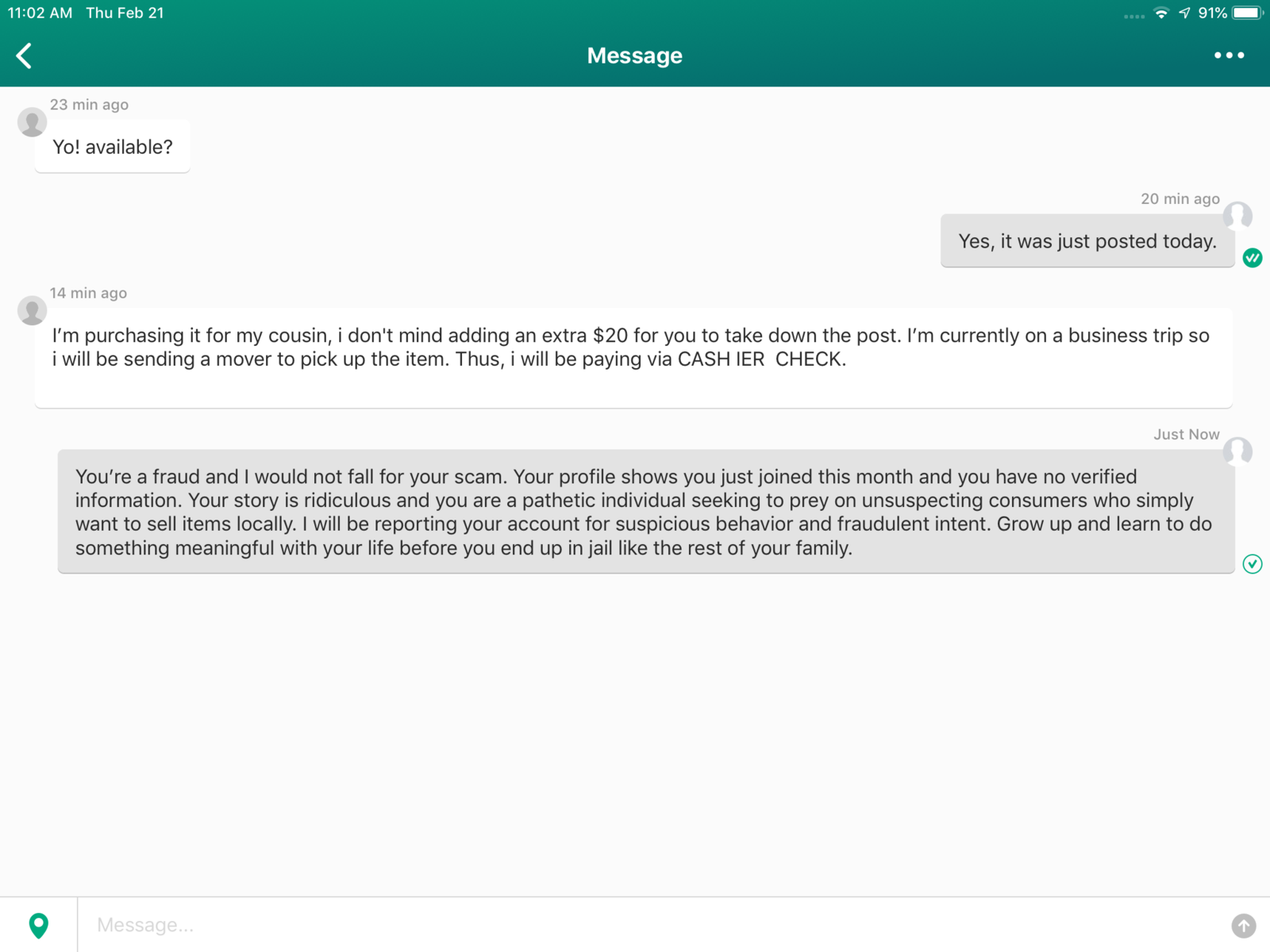Tap avatar beside the 14 min ago message
This screenshot has height=952, width=1270.
click(x=32, y=310)
